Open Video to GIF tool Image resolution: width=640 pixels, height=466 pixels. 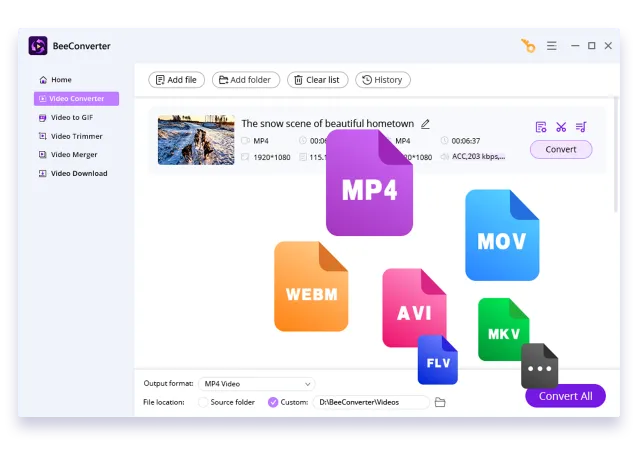click(x=66, y=118)
